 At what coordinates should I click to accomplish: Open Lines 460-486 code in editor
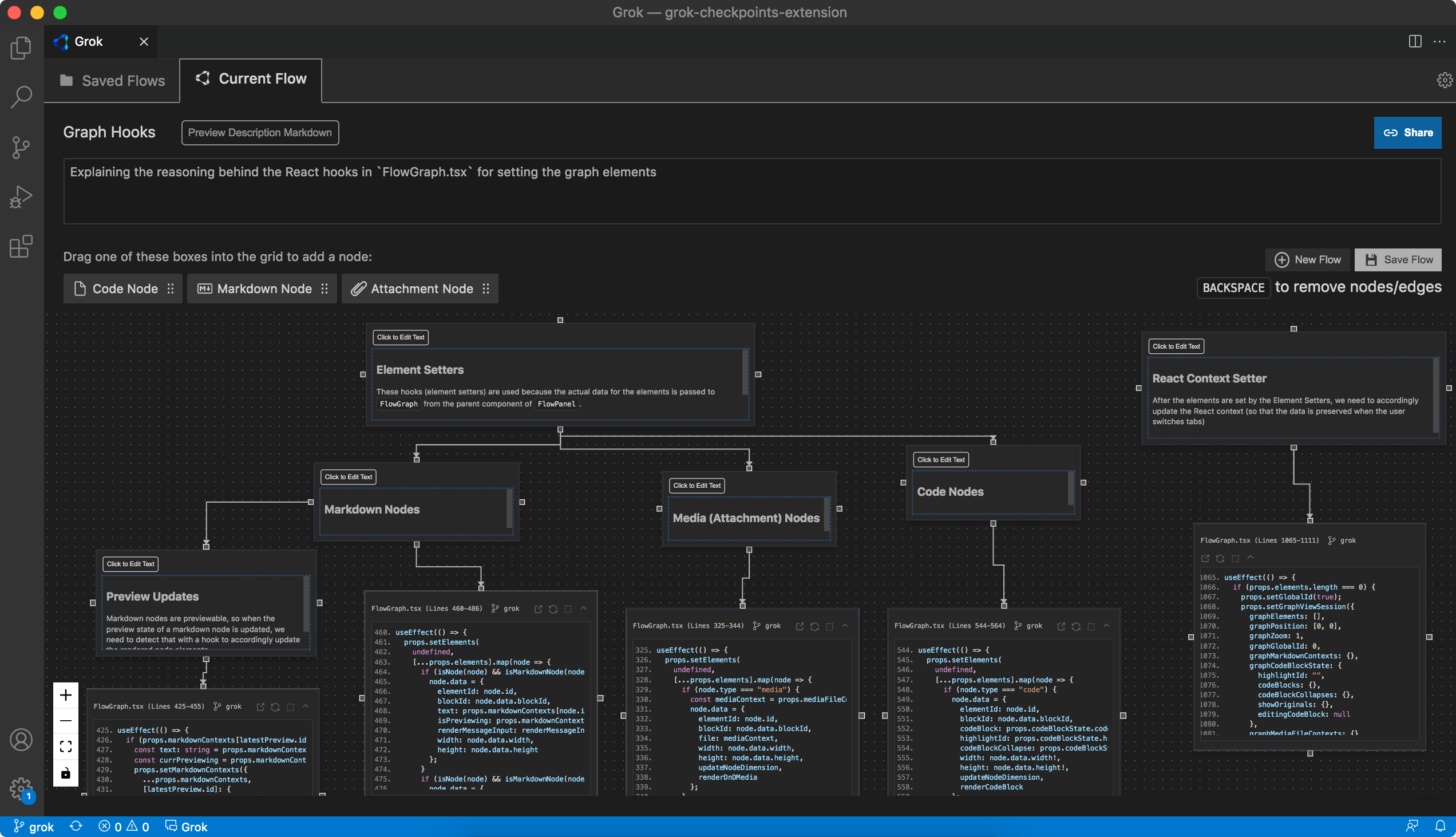point(538,609)
